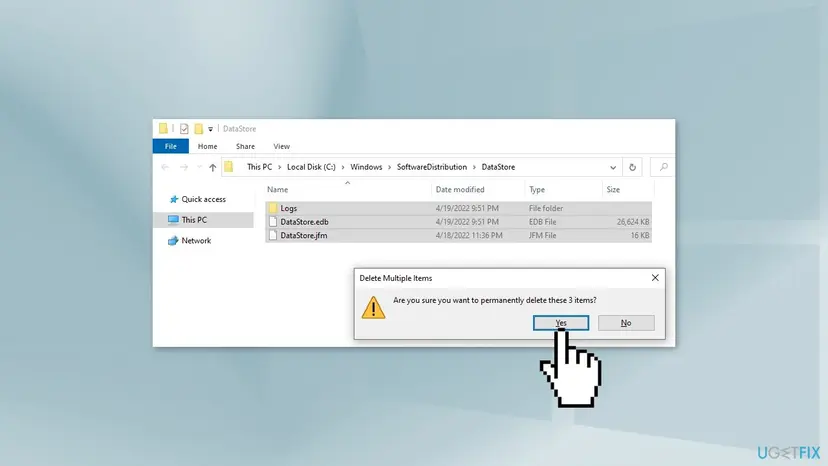Click the DataStore.edb file icon
This screenshot has height=466, width=828.
pos(272,222)
